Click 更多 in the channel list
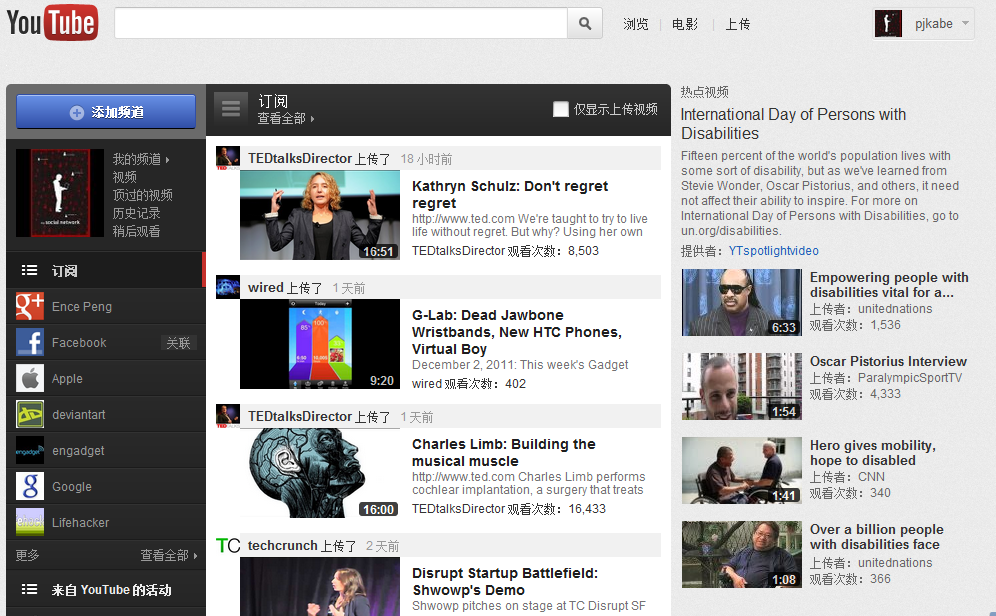 27,556
